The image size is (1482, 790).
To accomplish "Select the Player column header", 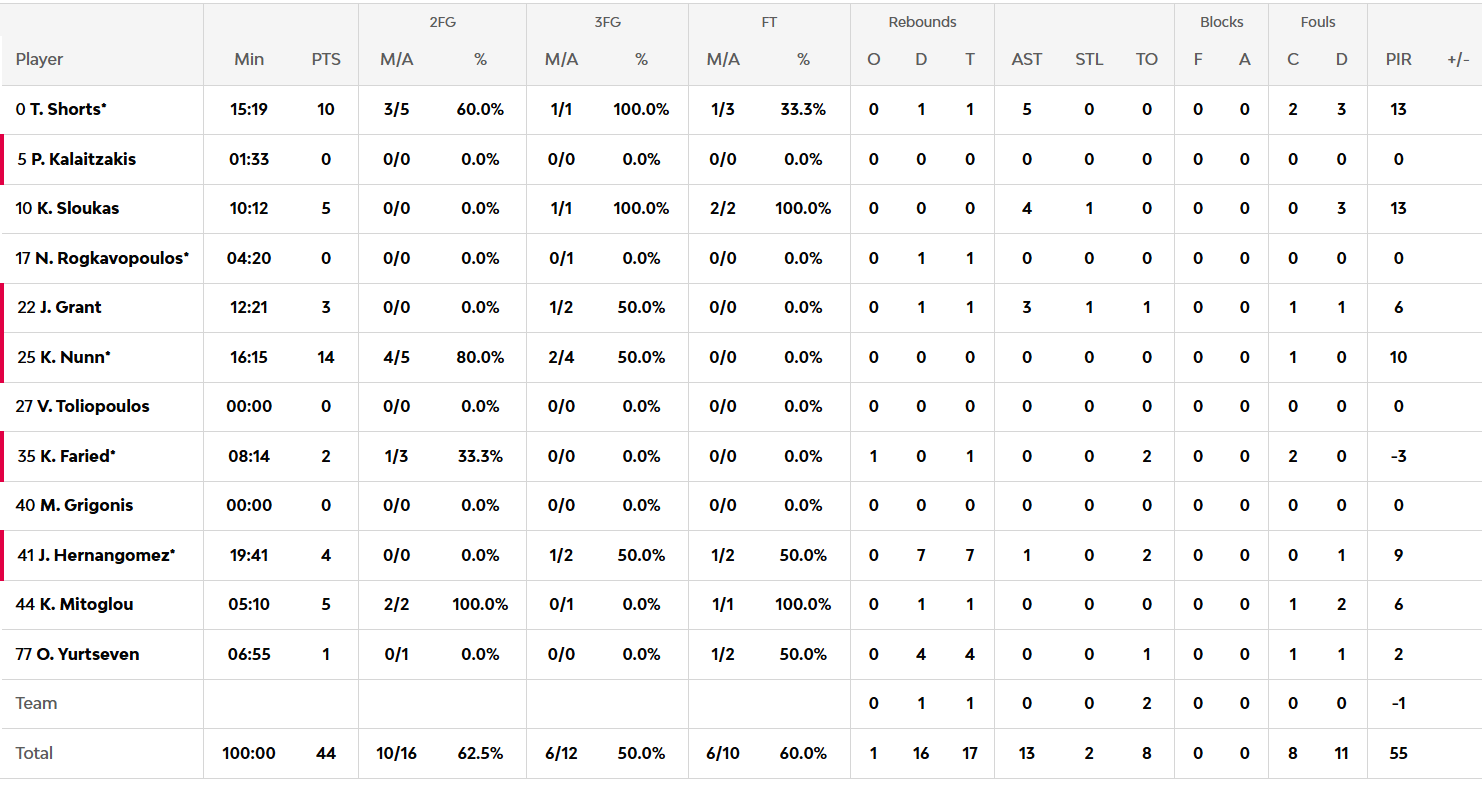I will point(39,59).
